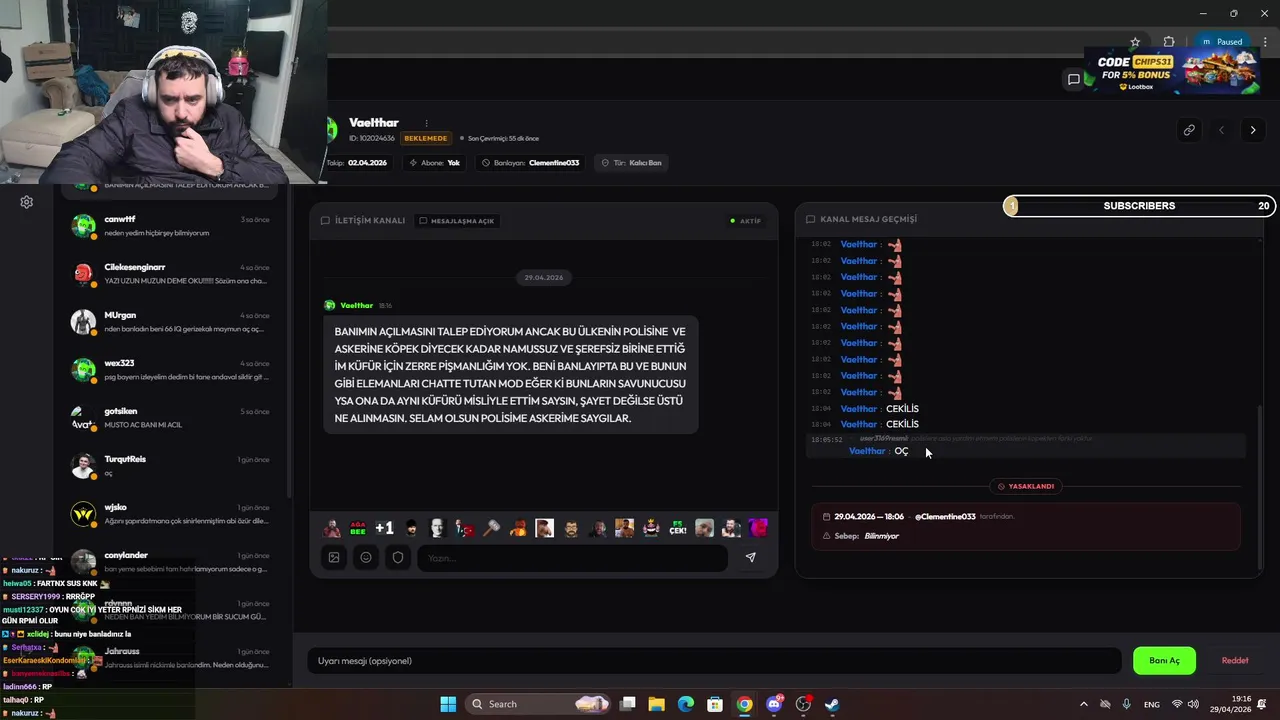Screen dimensions: 1280x720
Task: Open the three-dot menu next to Vaelthar
Action: click(426, 123)
